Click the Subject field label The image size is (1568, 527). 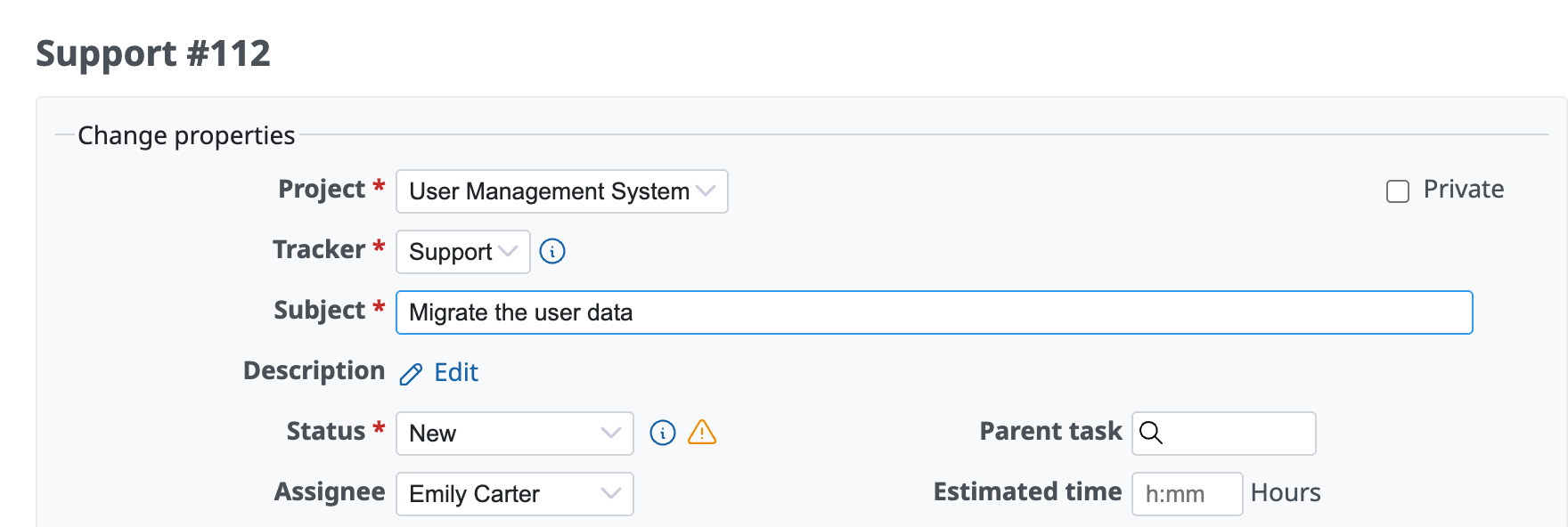(x=320, y=310)
